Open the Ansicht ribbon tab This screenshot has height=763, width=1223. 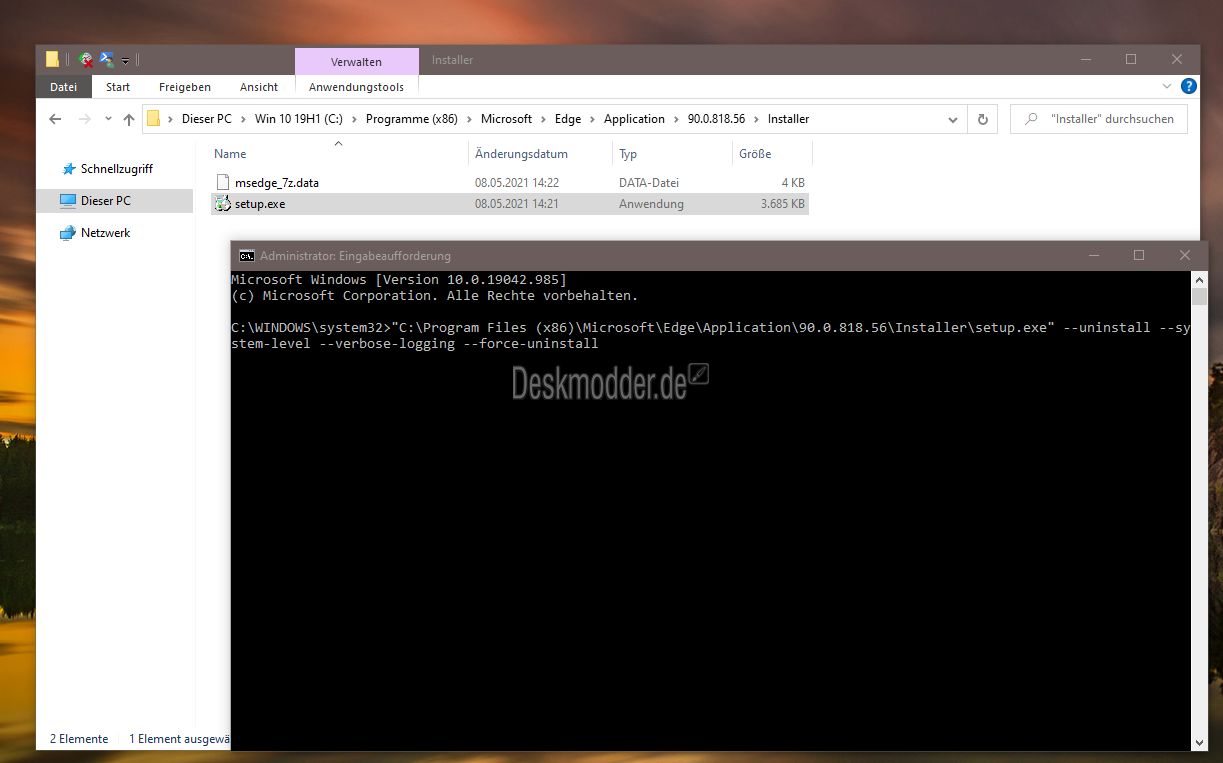259,87
